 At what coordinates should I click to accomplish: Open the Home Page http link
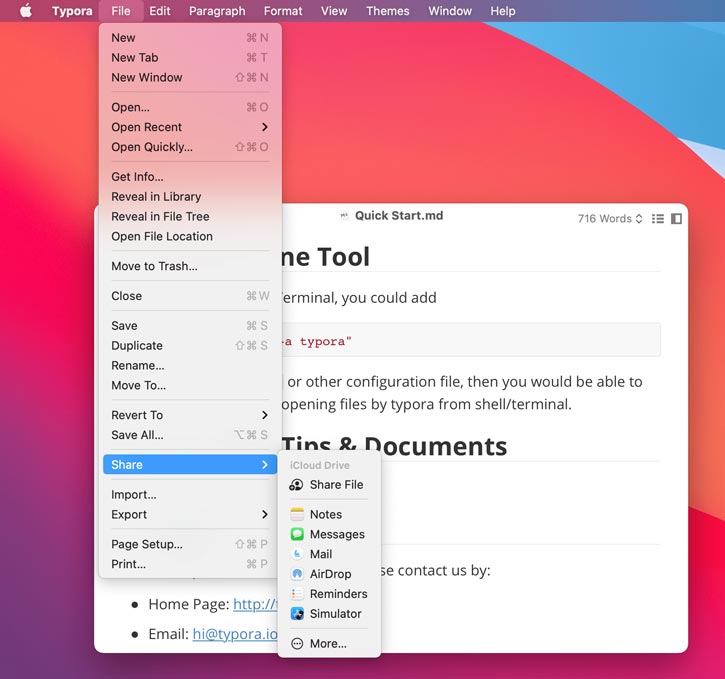pyautogui.click(x=255, y=604)
